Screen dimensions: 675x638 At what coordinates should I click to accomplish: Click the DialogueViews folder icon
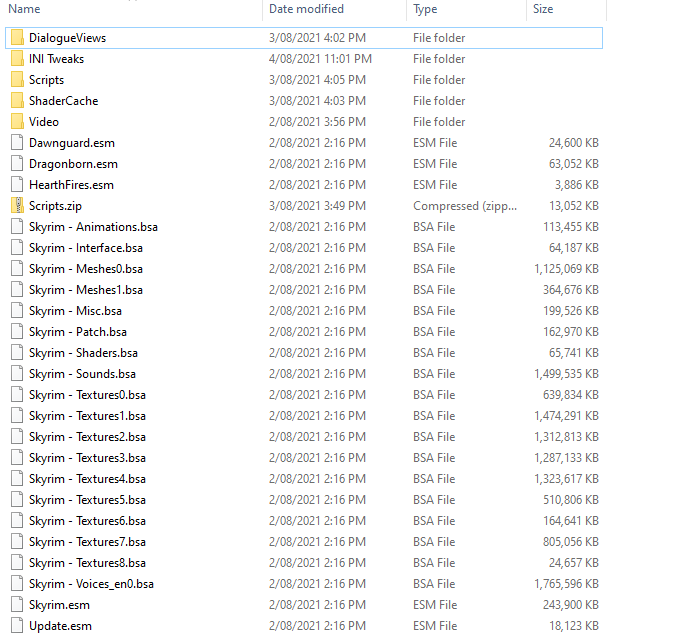[17, 38]
